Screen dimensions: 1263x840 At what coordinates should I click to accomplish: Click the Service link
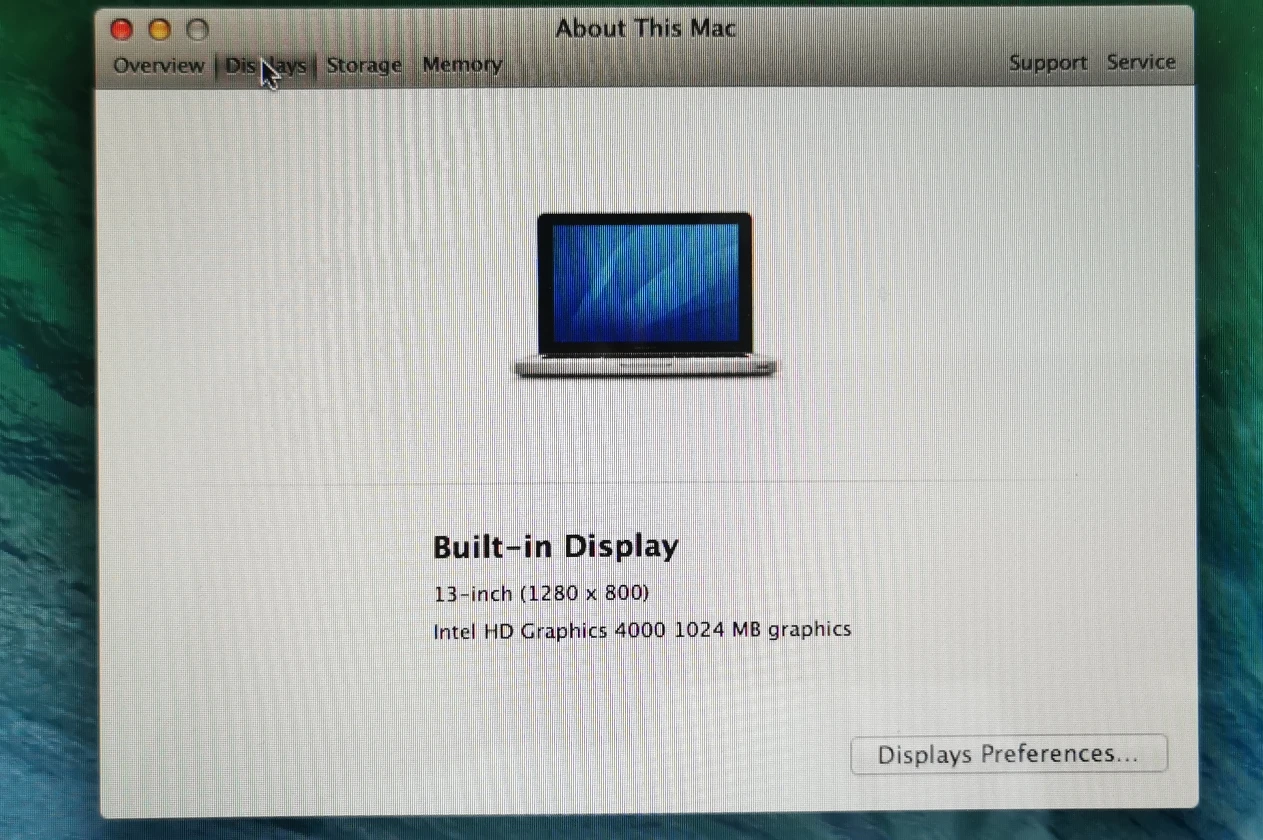click(1140, 62)
